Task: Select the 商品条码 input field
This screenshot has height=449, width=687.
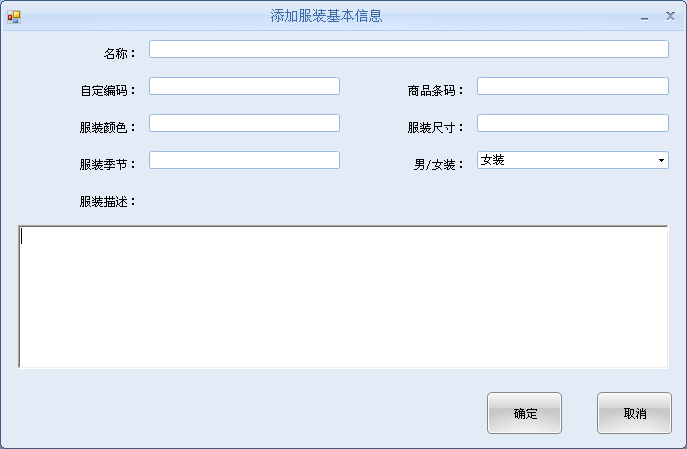Action: click(573, 86)
